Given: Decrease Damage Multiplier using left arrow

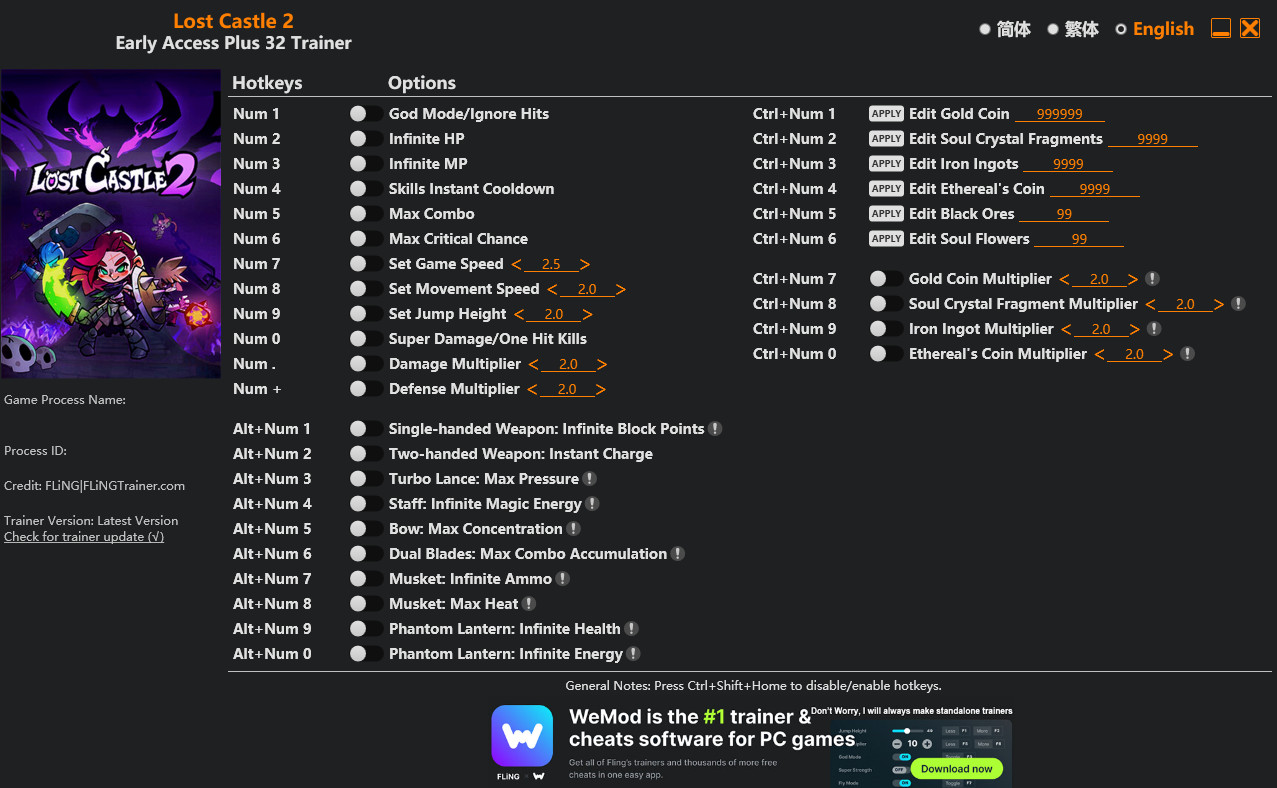Looking at the screenshot, I should 534,364.
